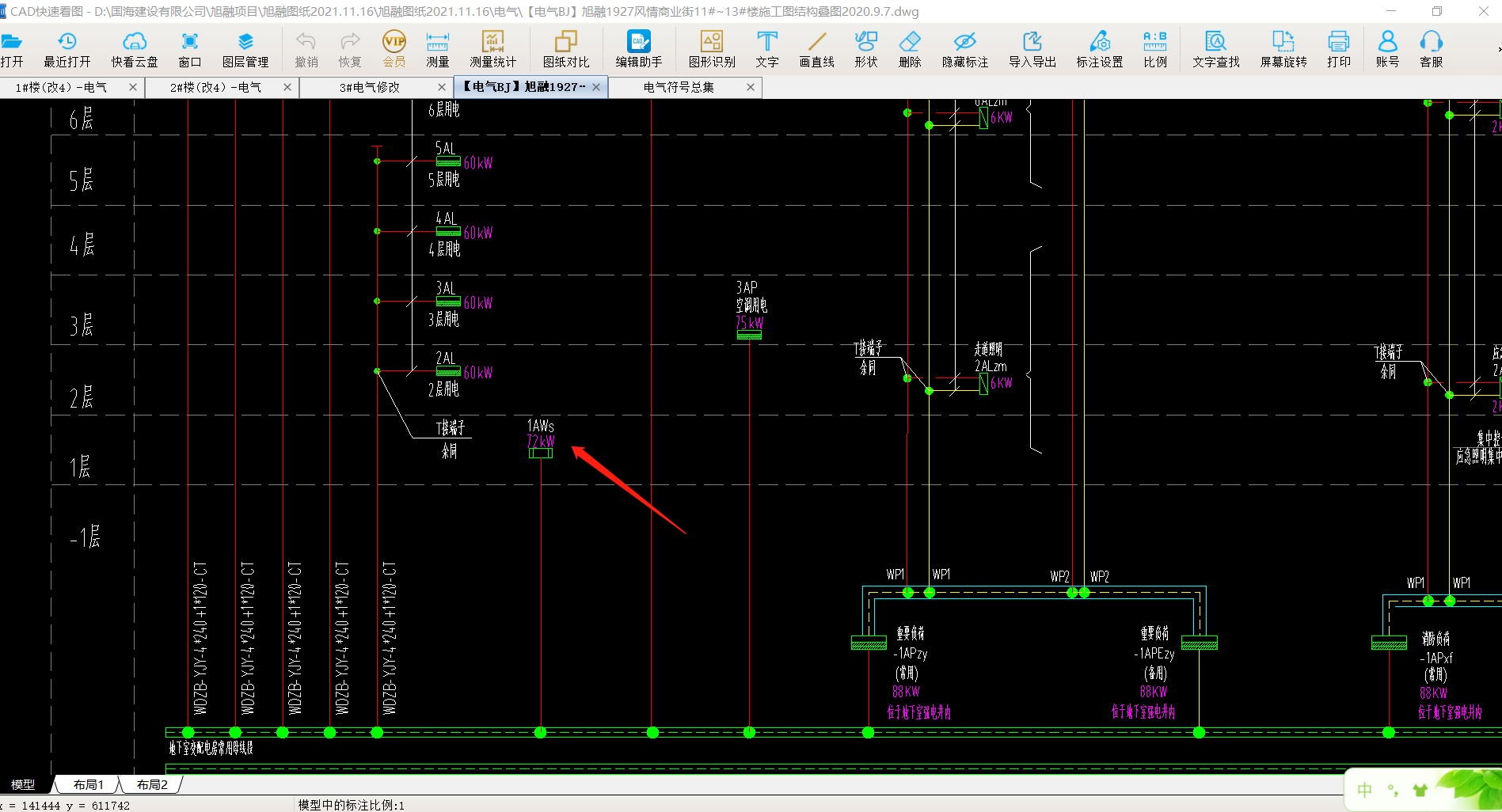Screen dimensions: 1502x812
Task: Open 文字查找 text search
Action: tap(1216, 50)
